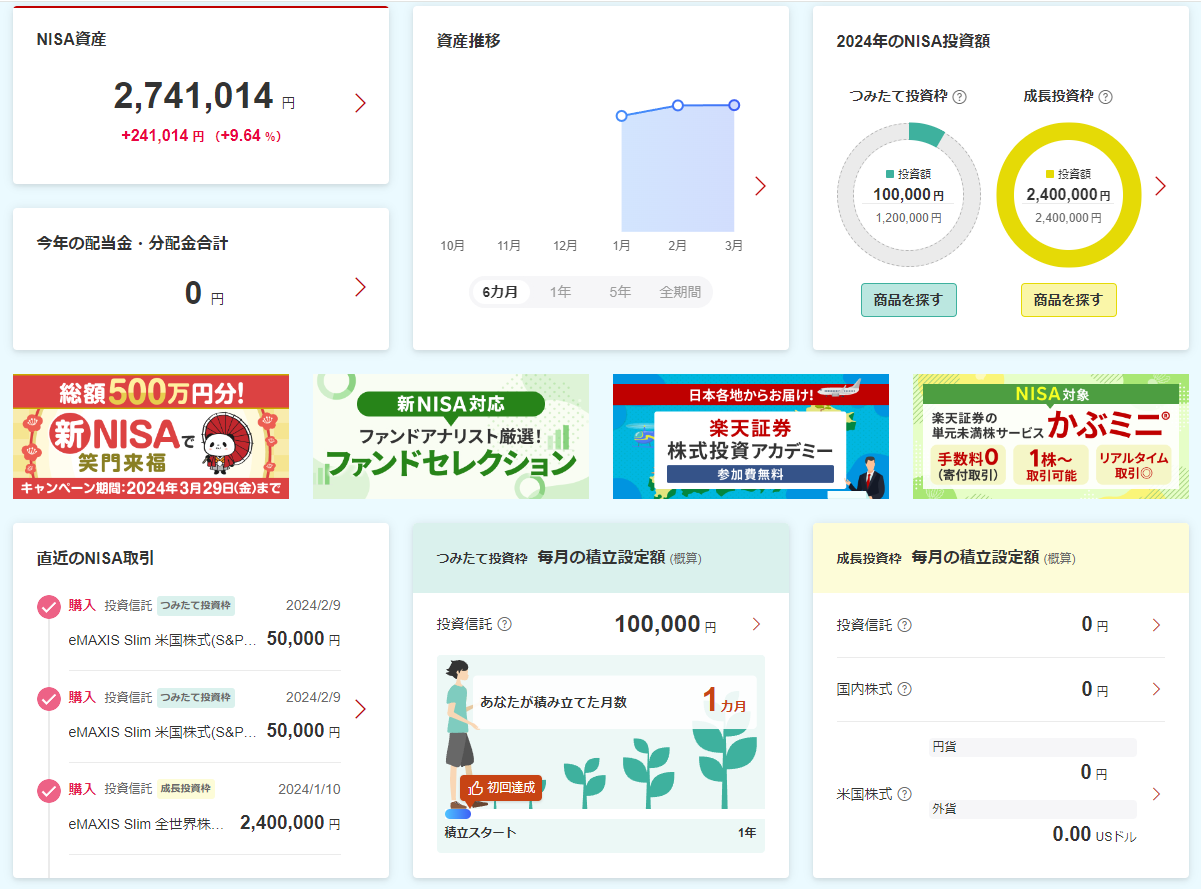Open 2024年のNISA投資額 detail chevron

(x=1160, y=185)
